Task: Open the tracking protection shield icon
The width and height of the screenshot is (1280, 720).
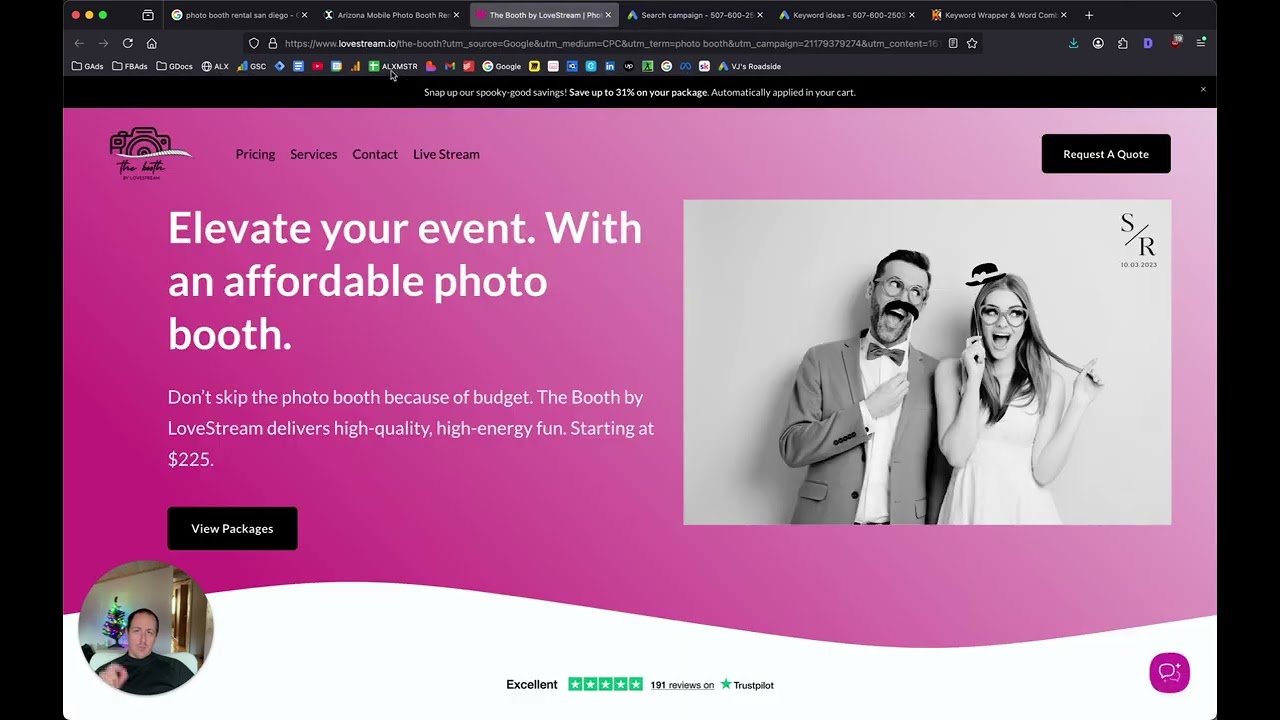Action: (254, 43)
